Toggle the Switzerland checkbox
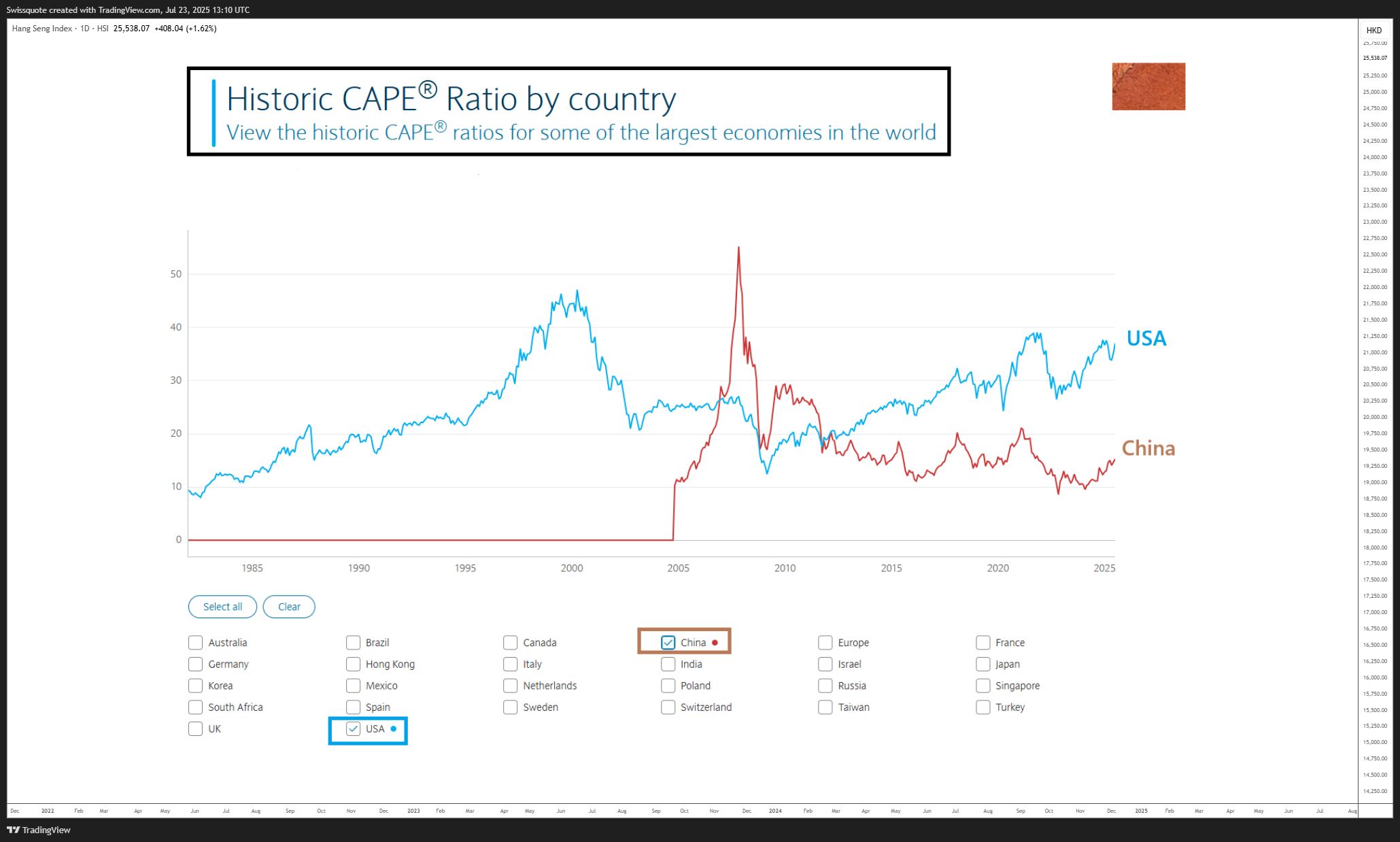This screenshot has width=1400, height=842. [x=668, y=707]
